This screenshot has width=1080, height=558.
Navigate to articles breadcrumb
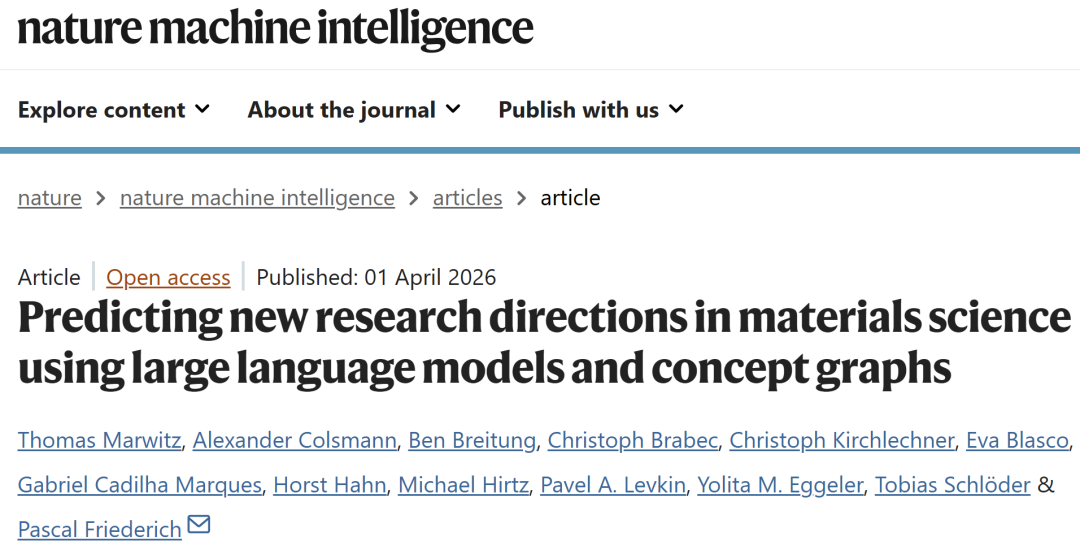tap(467, 198)
